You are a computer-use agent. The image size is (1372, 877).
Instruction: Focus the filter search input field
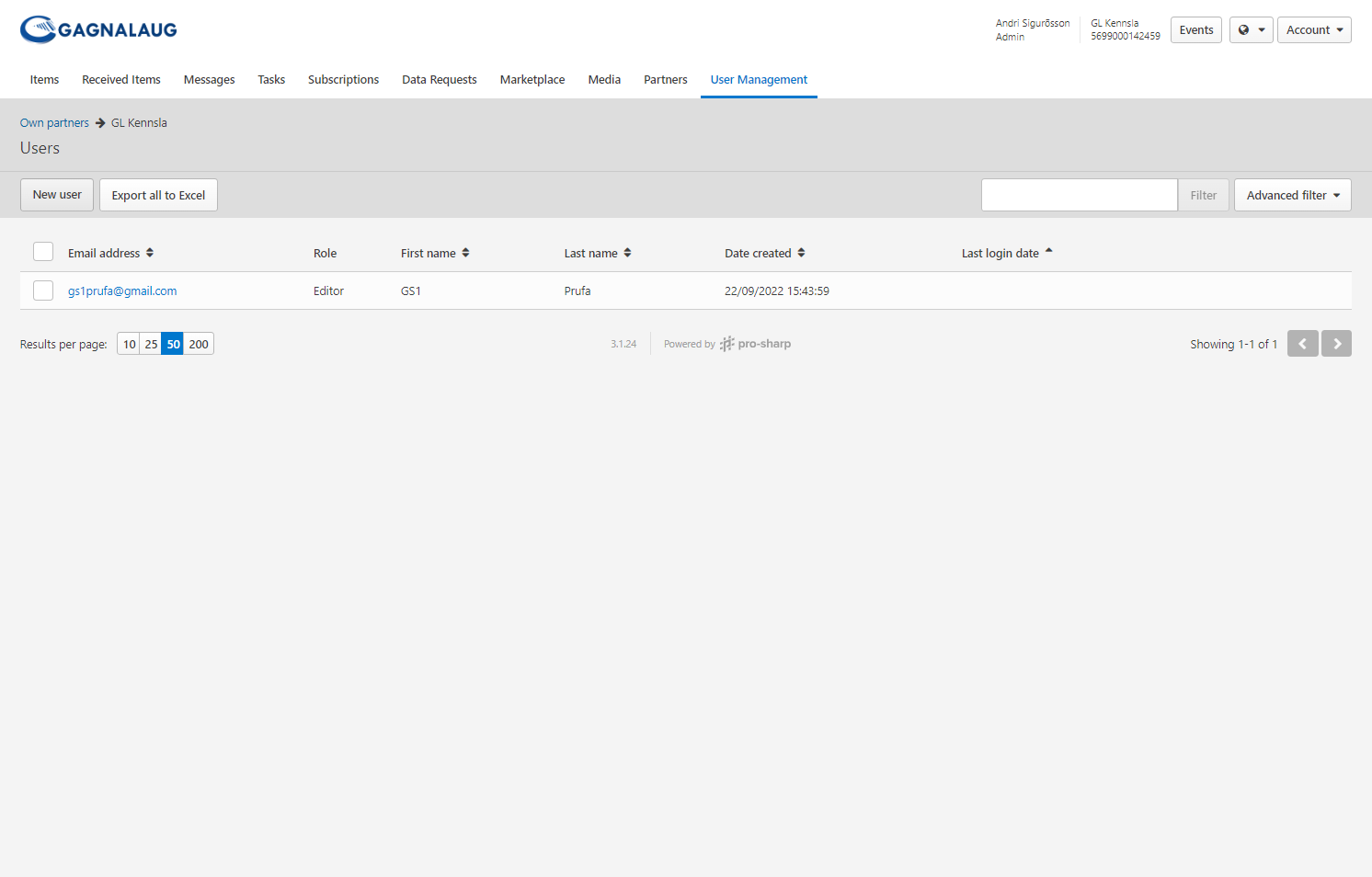(x=1079, y=195)
